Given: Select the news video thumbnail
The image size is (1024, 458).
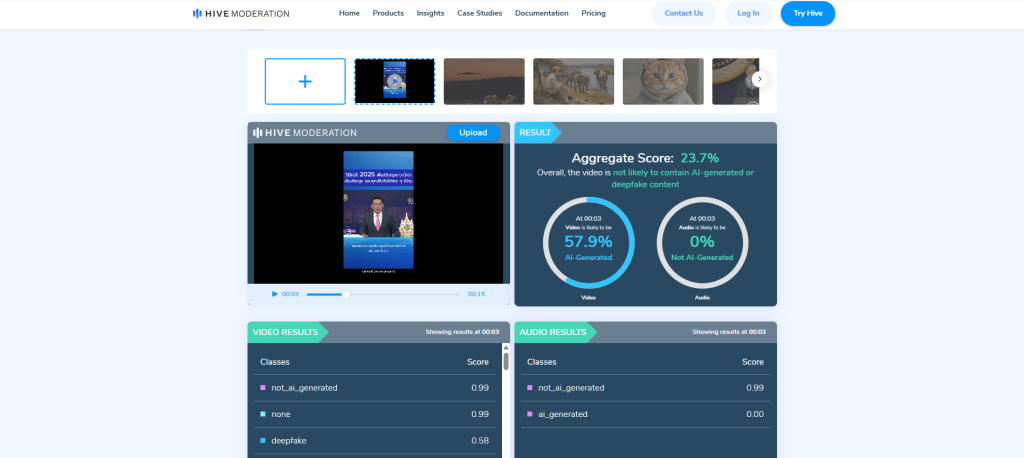Looking at the screenshot, I should [394, 81].
